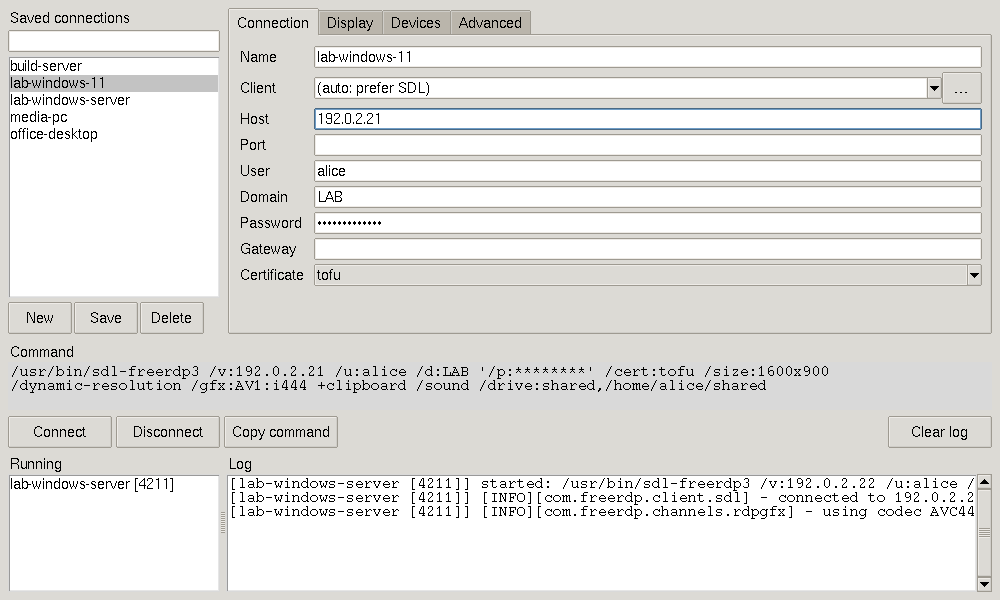Select build-server in saved connections
1000x600 pixels.
(114, 66)
